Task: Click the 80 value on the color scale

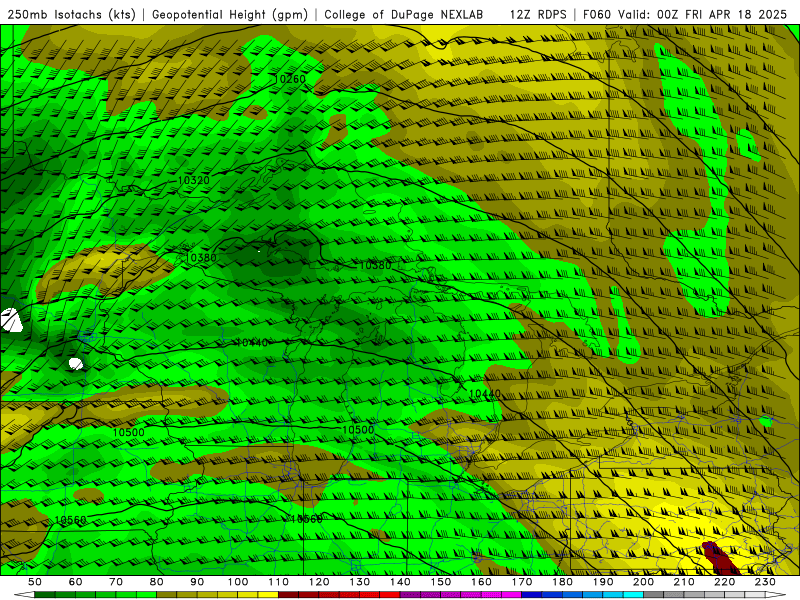Action: (156, 582)
